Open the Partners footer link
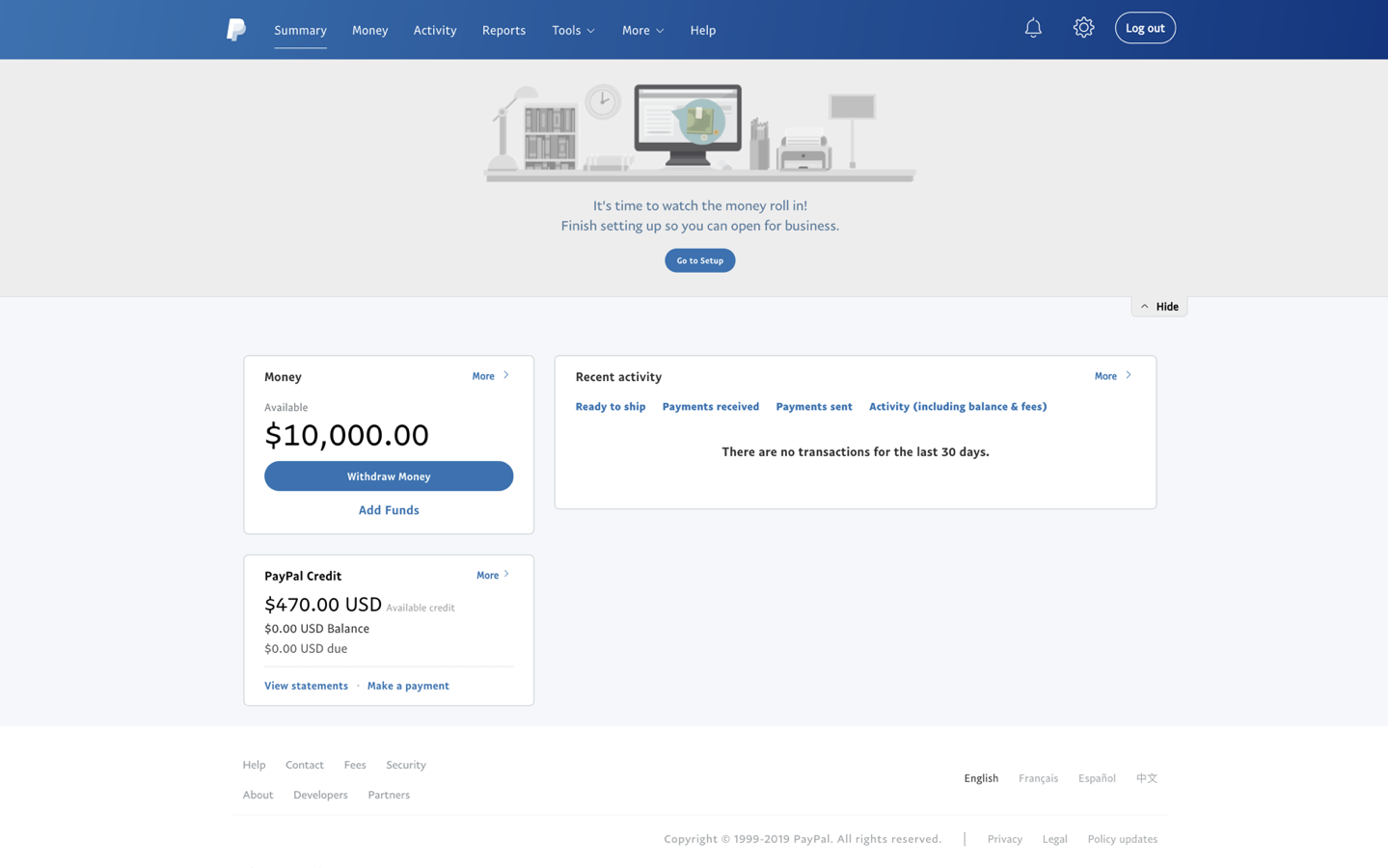The width and height of the screenshot is (1388, 868). (389, 795)
